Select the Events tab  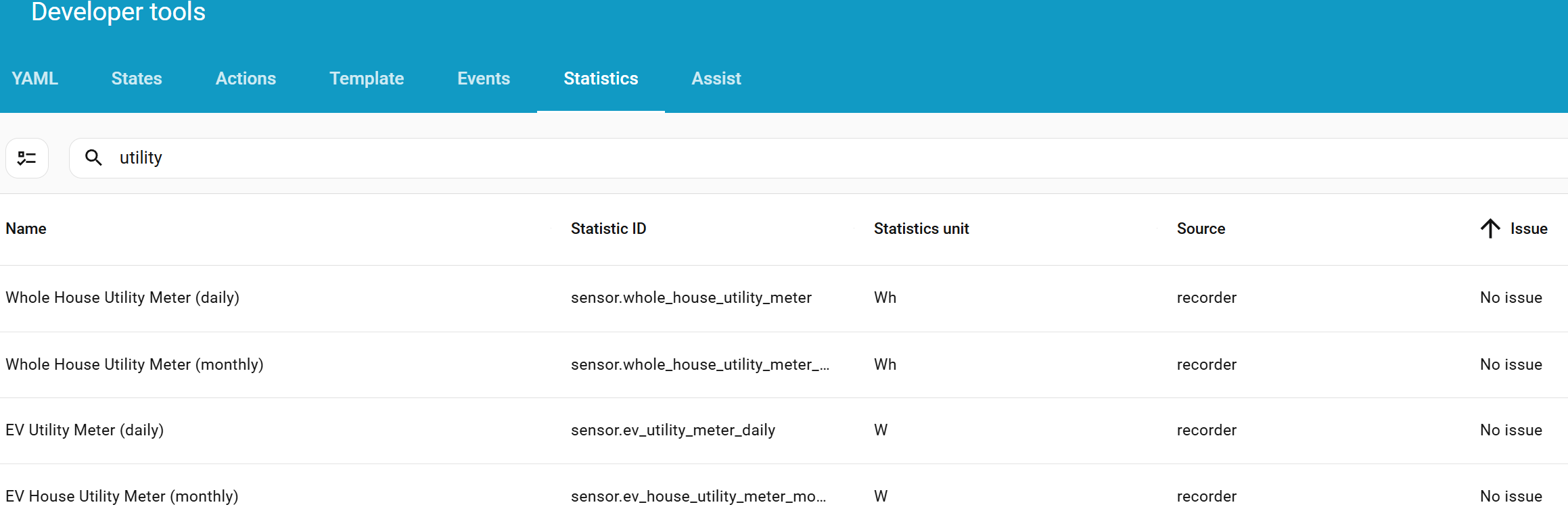tap(484, 78)
